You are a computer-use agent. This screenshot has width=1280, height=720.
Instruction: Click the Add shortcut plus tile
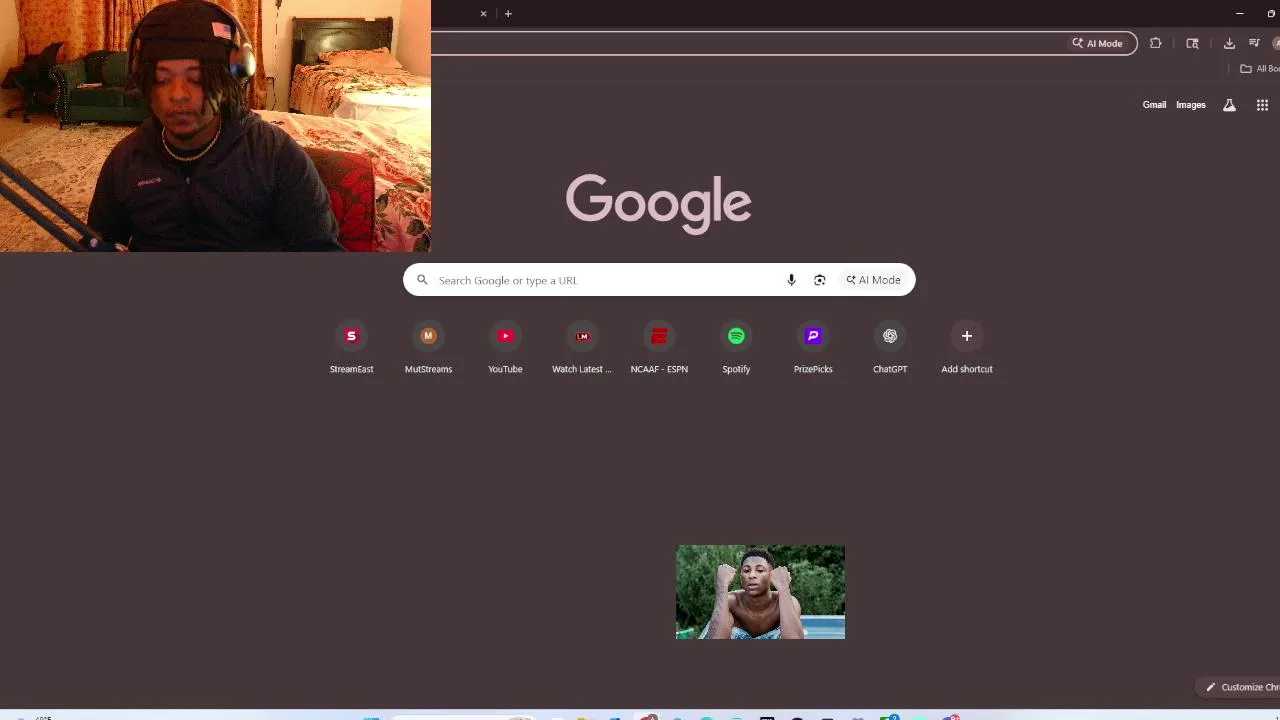tap(967, 348)
